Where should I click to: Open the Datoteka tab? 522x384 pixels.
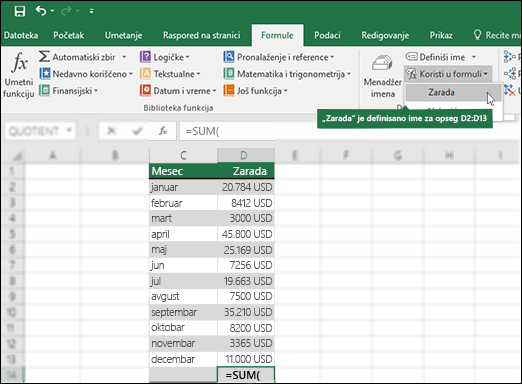(21, 35)
